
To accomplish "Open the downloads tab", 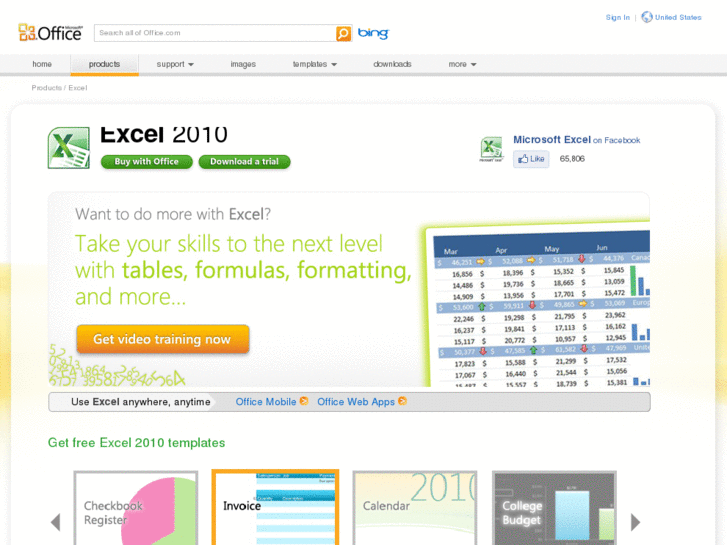I will 392,64.
